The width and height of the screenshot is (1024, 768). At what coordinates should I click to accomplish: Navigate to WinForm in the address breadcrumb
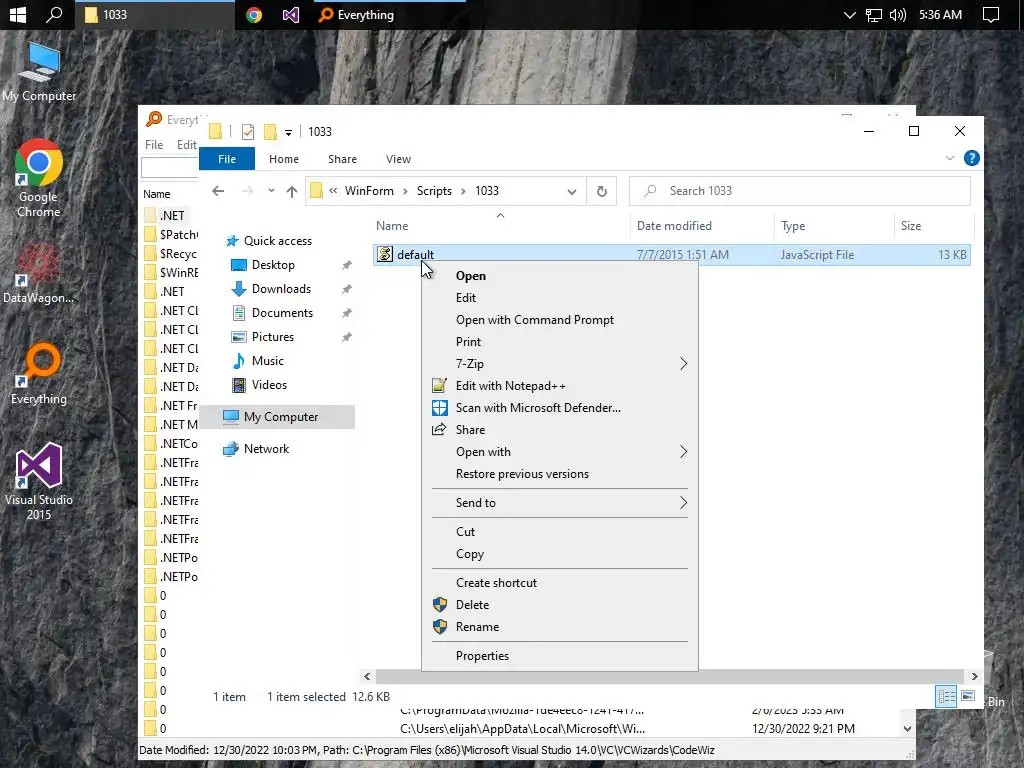[369, 191]
